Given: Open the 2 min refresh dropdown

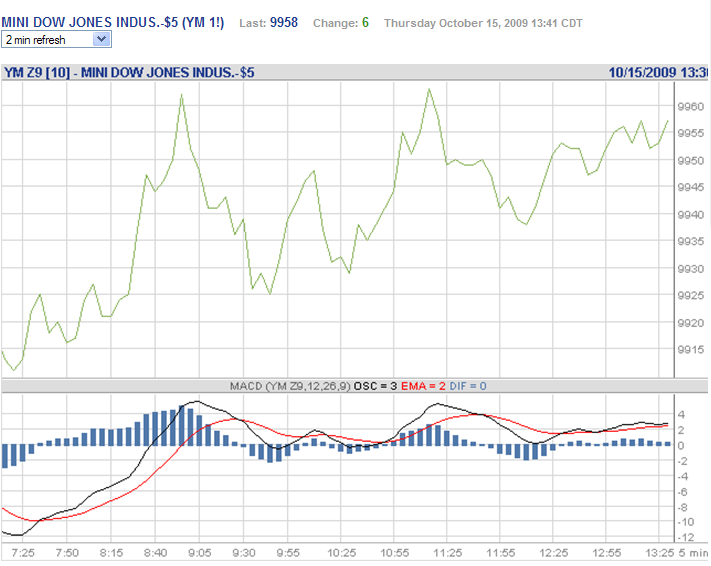Looking at the screenshot, I should pos(56,39).
